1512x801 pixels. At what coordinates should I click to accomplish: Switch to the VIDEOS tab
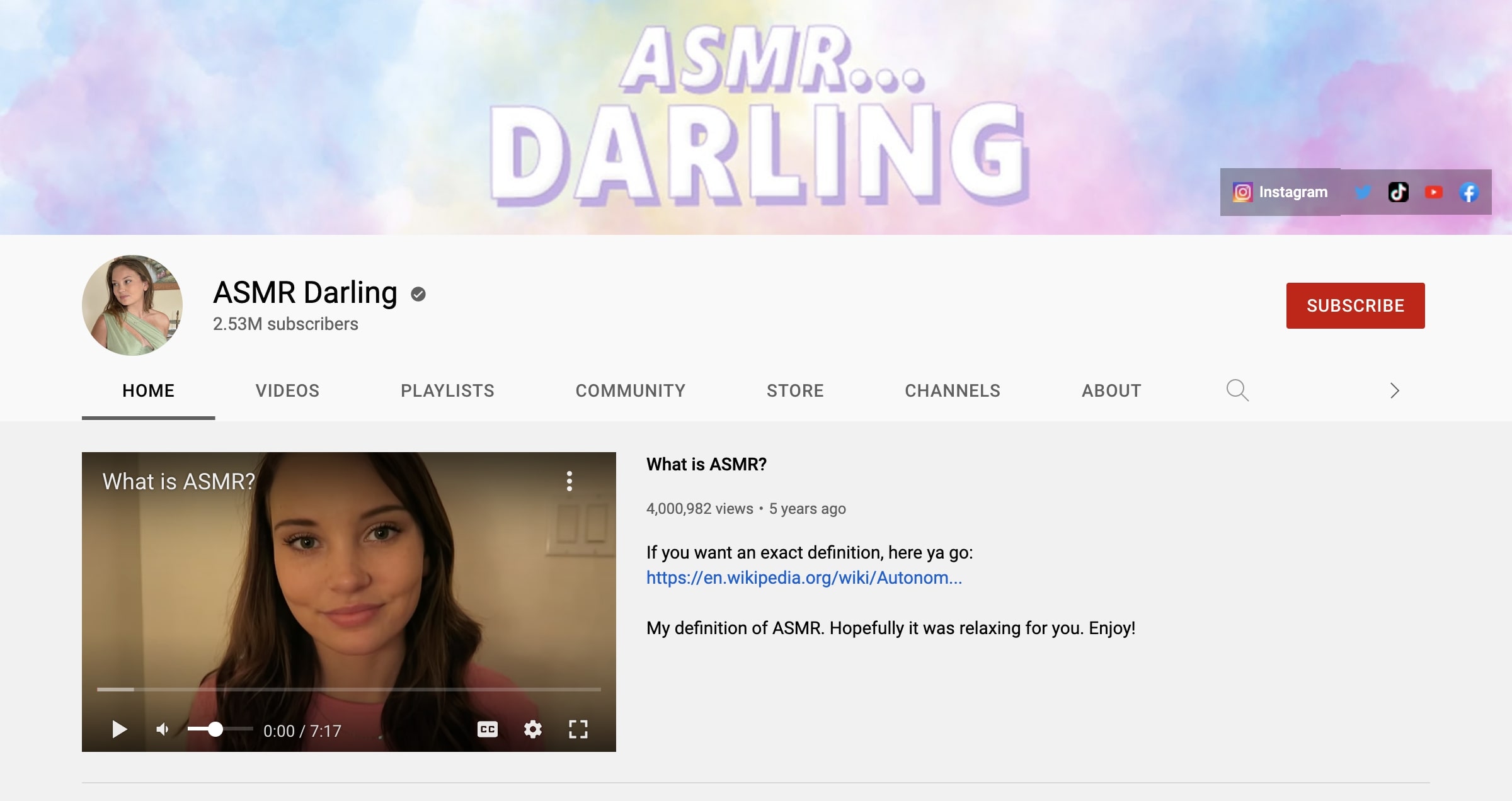coord(287,390)
